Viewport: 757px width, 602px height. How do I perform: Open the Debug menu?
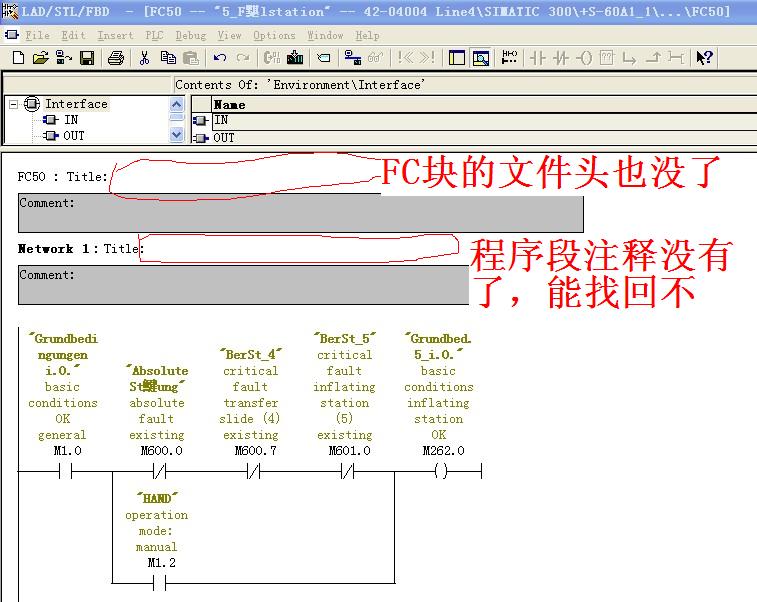(x=191, y=36)
